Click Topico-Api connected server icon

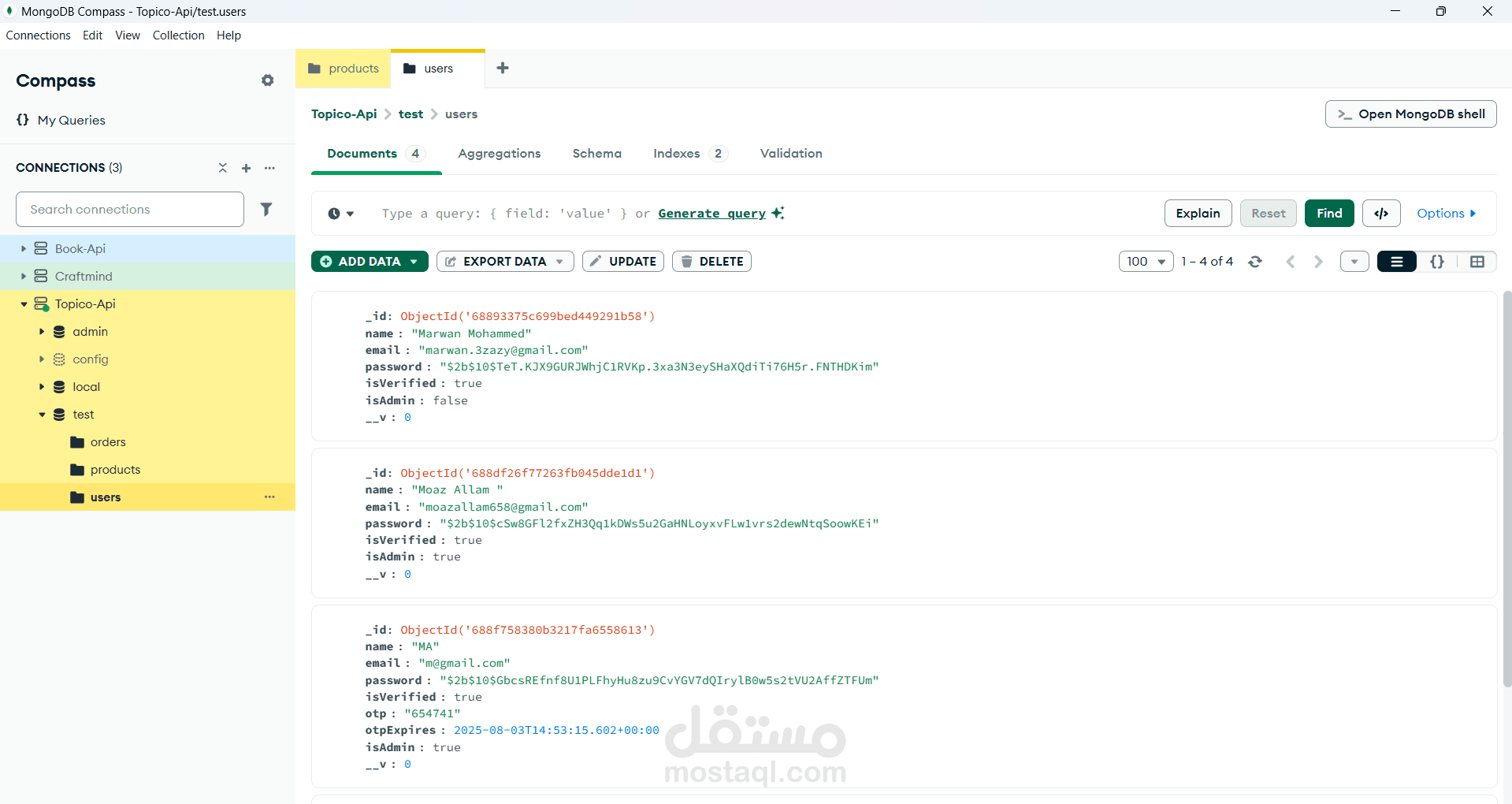click(41, 303)
